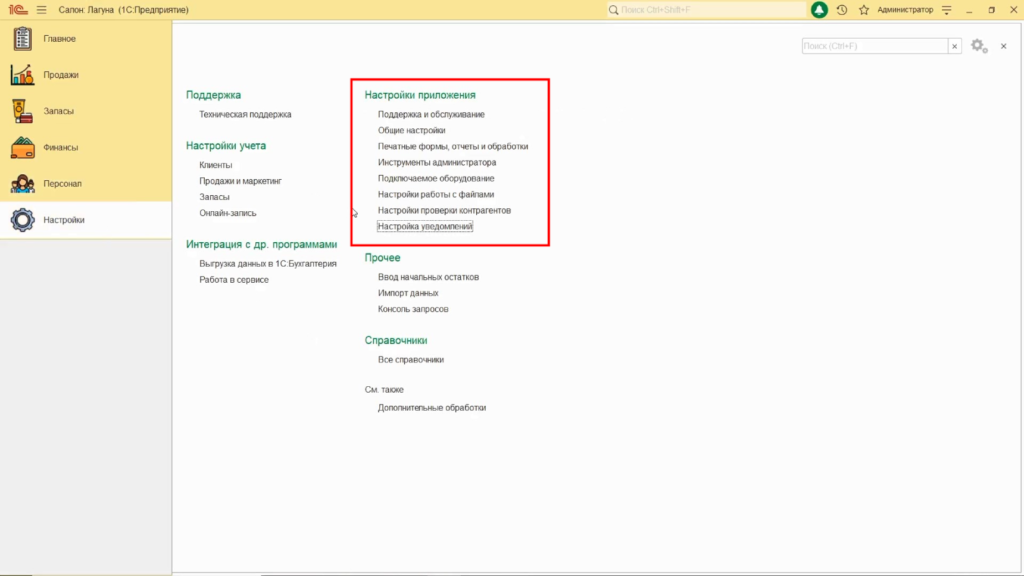
Task: Click the Справочники heading
Action: [396, 340]
